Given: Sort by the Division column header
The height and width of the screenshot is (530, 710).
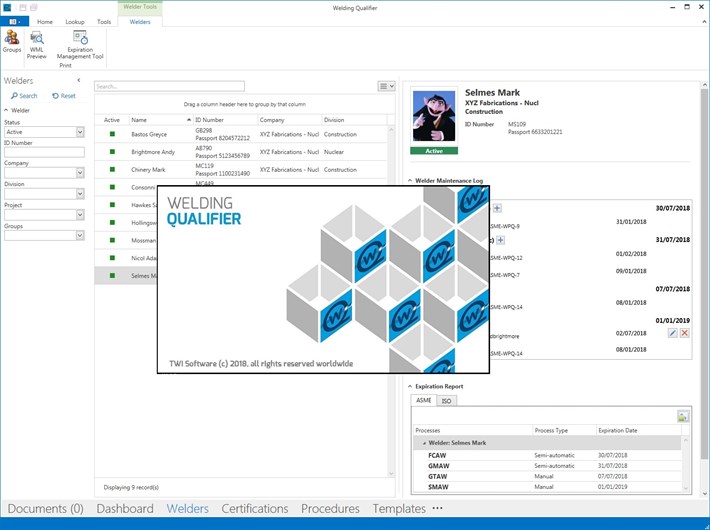Looking at the screenshot, I should [355, 120].
